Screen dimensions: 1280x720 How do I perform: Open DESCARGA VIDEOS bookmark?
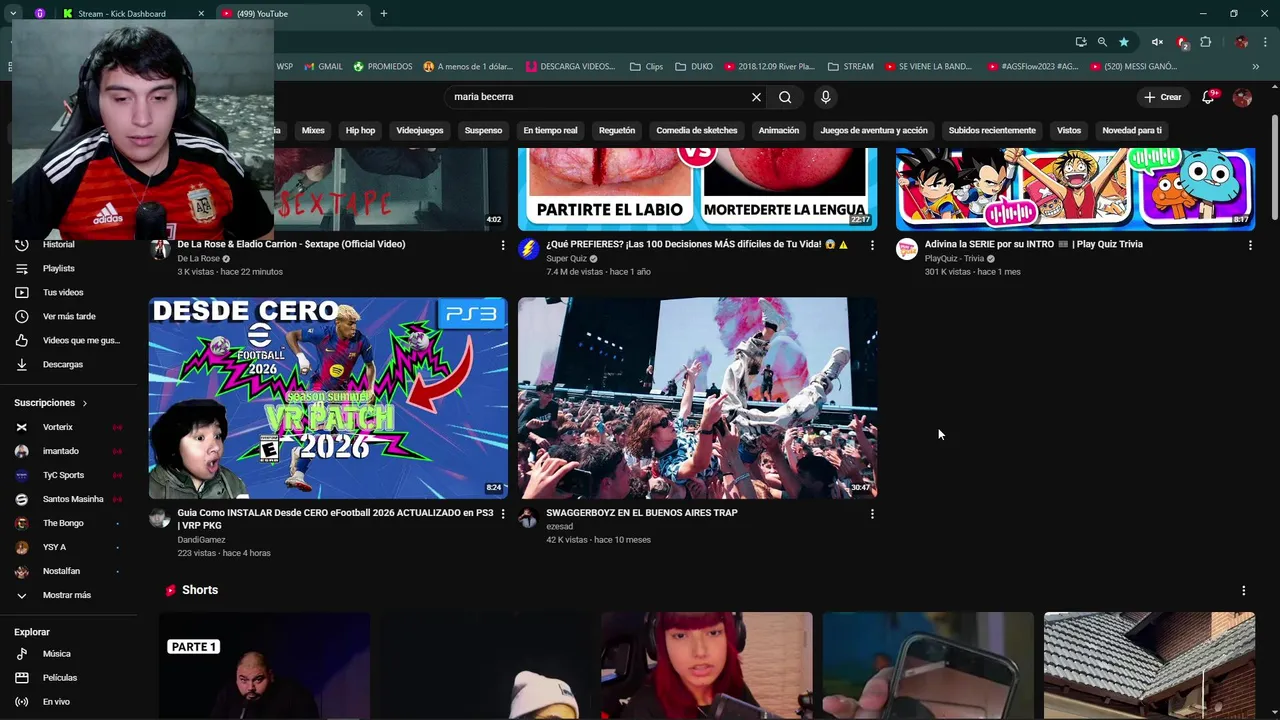pos(570,67)
